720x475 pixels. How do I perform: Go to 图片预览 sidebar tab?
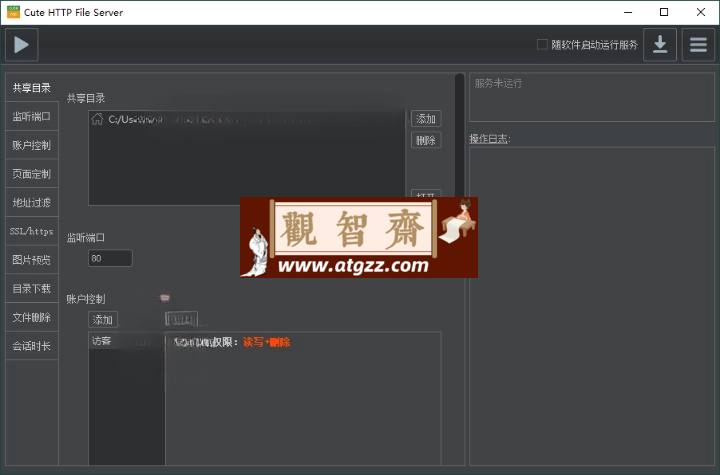[32, 260]
